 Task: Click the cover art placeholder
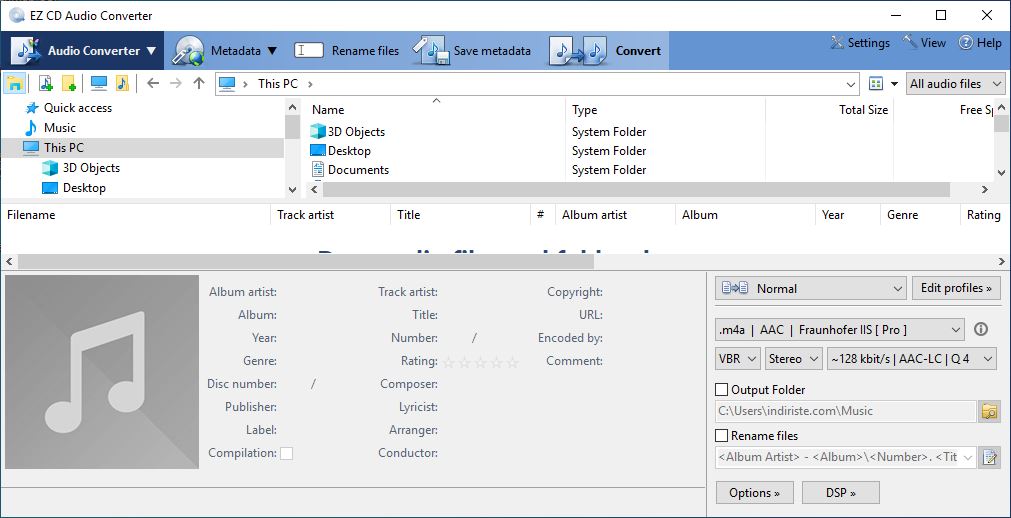[102, 372]
